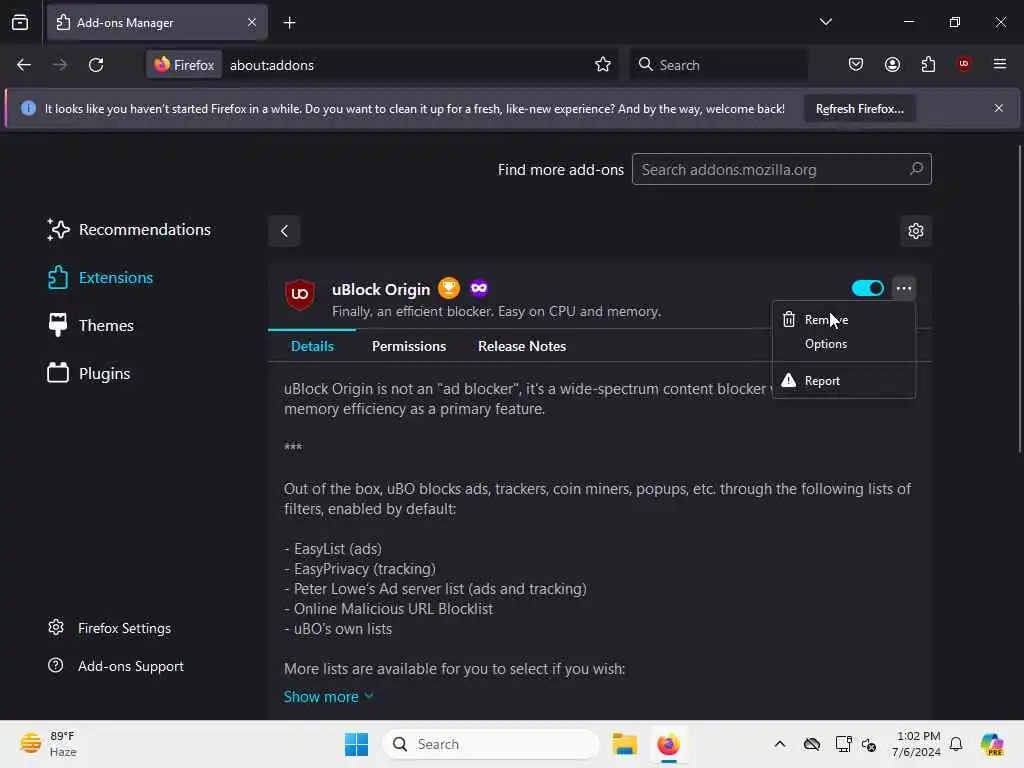Choose Remove from the extension menu
The height and width of the screenshot is (768, 1024).
843,319
